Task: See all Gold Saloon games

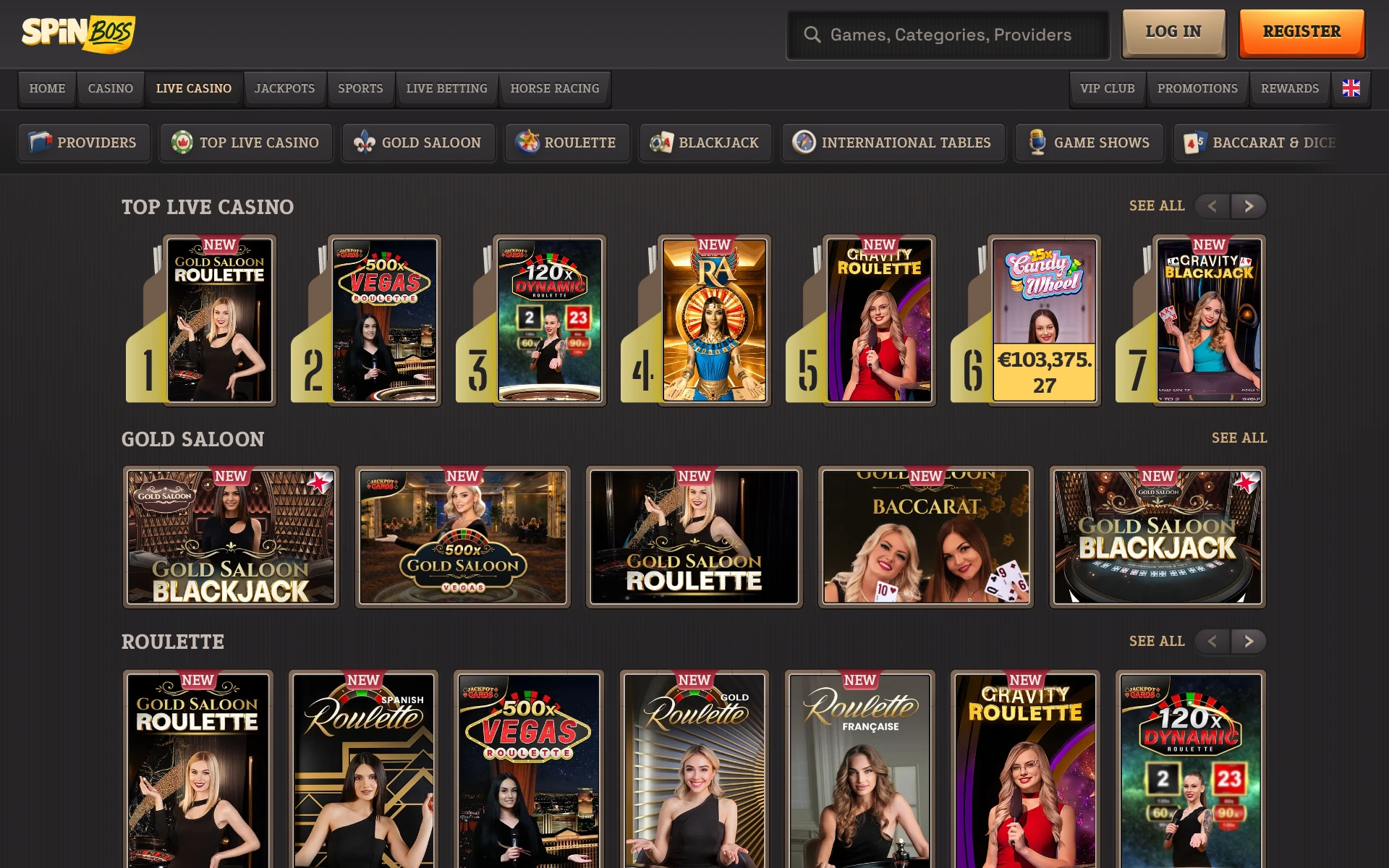Action: pos(1239,438)
